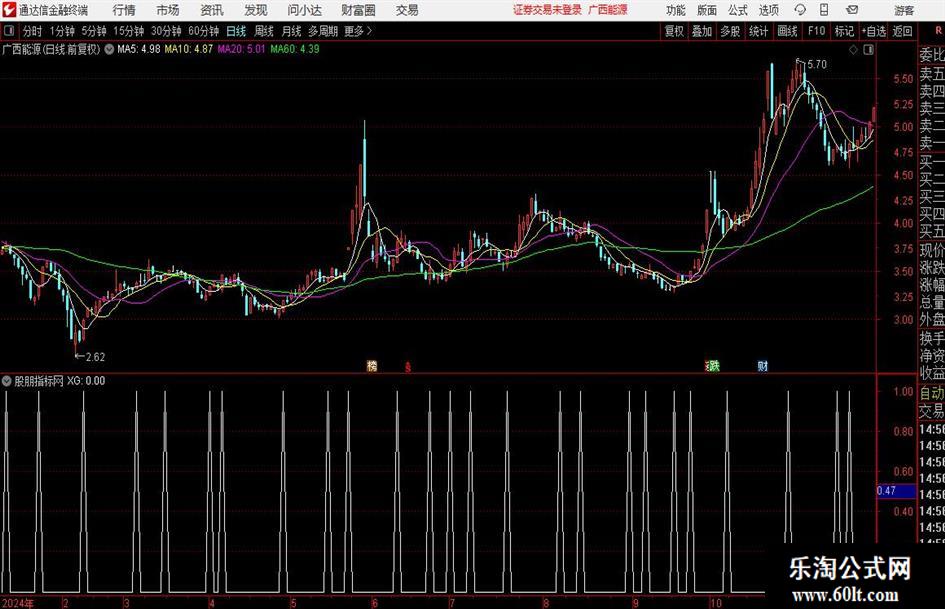Add stock via +自选 button
The width and height of the screenshot is (945, 609).
[x=873, y=31]
